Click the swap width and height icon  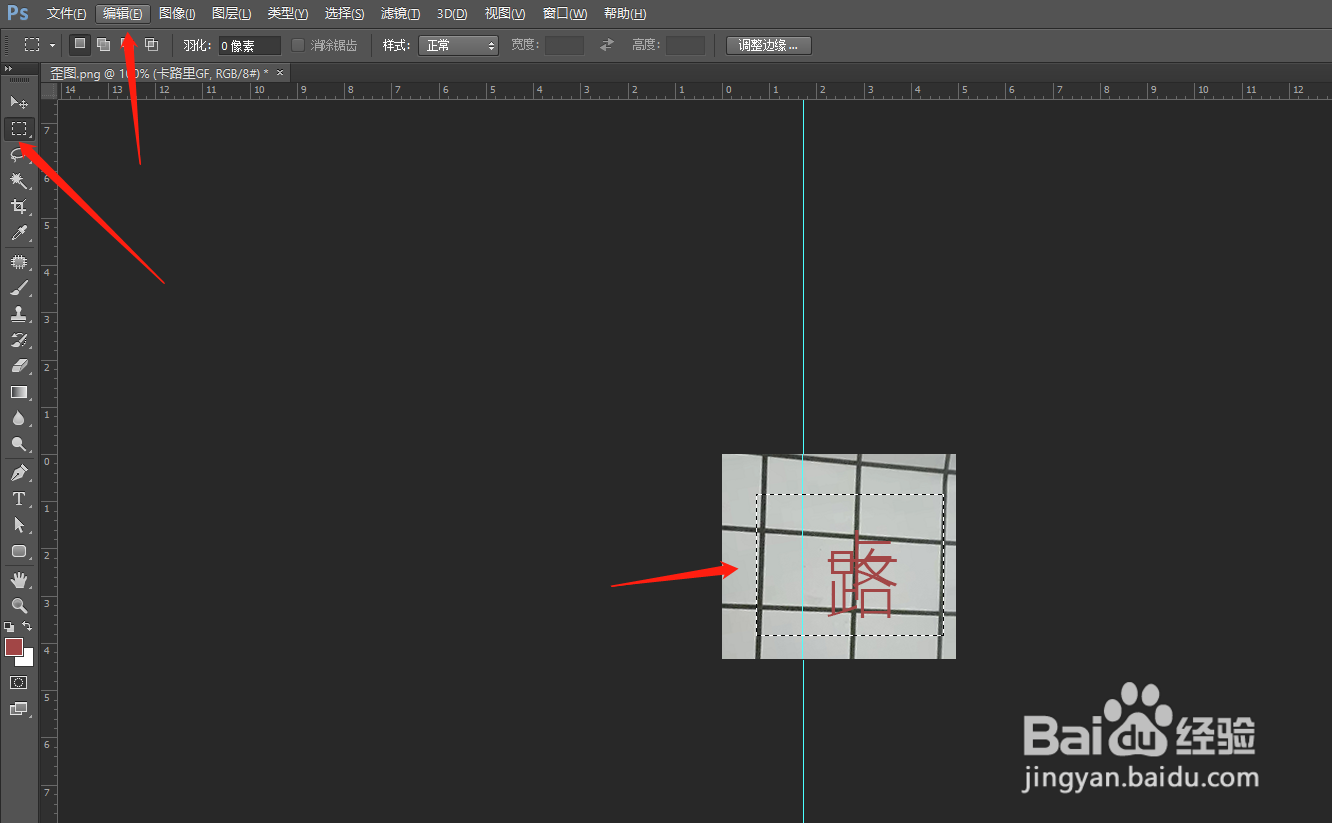607,45
